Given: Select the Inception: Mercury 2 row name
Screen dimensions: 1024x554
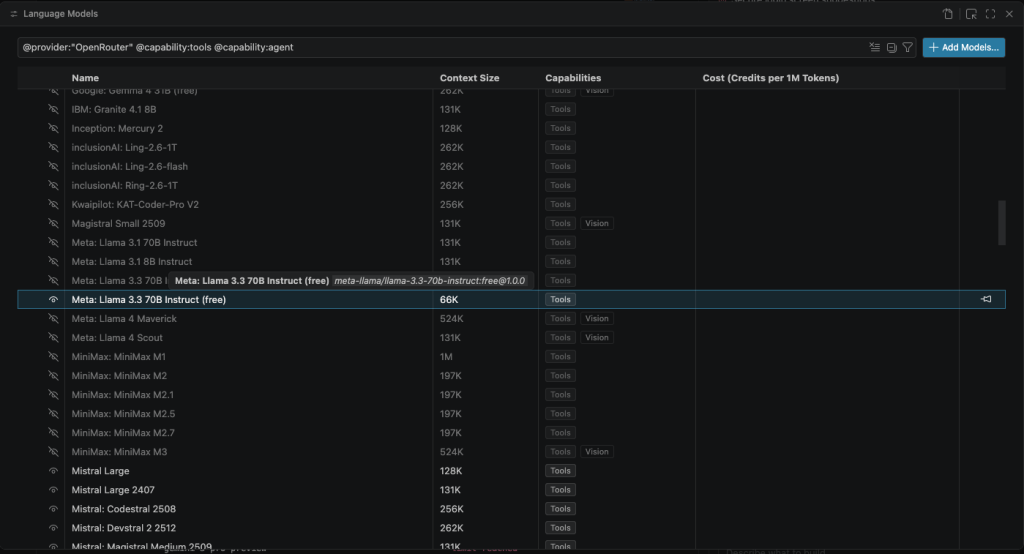Looking at the screenshot, I should (117, 128).
